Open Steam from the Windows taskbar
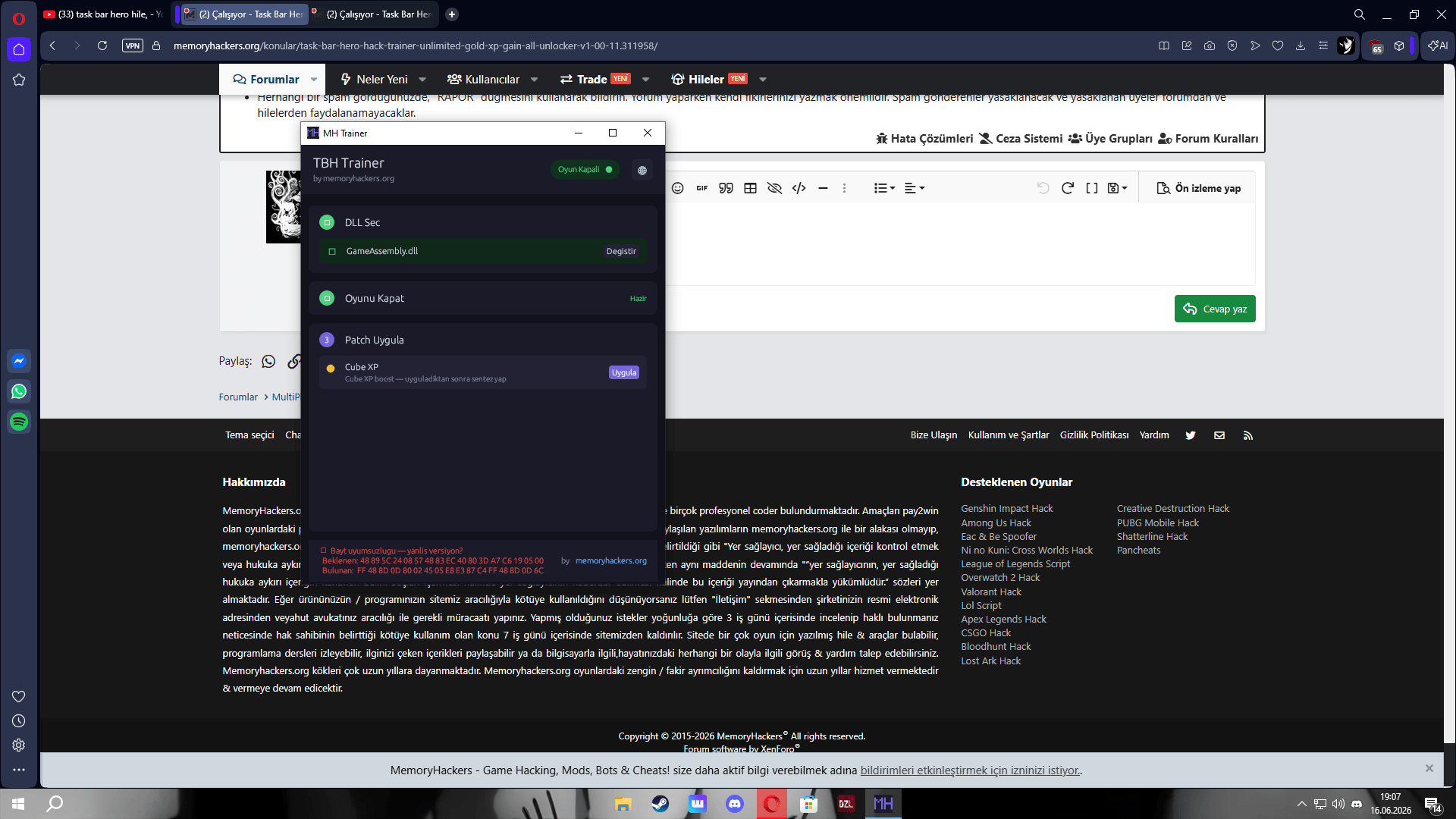 (661, 804)
